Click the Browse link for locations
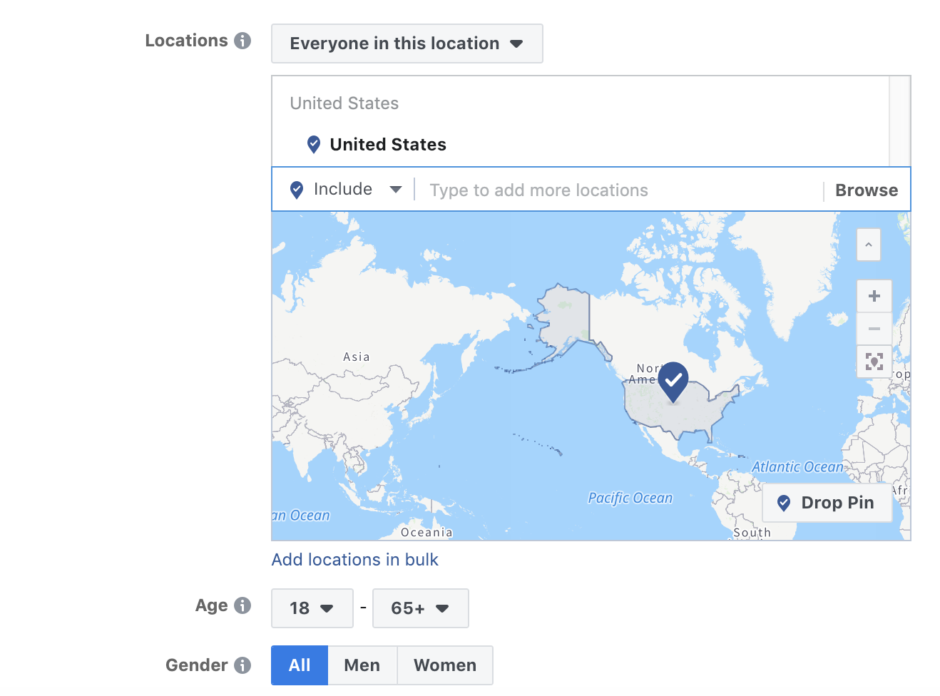Screen dimensions: 940x696 [x=866, y=189]
